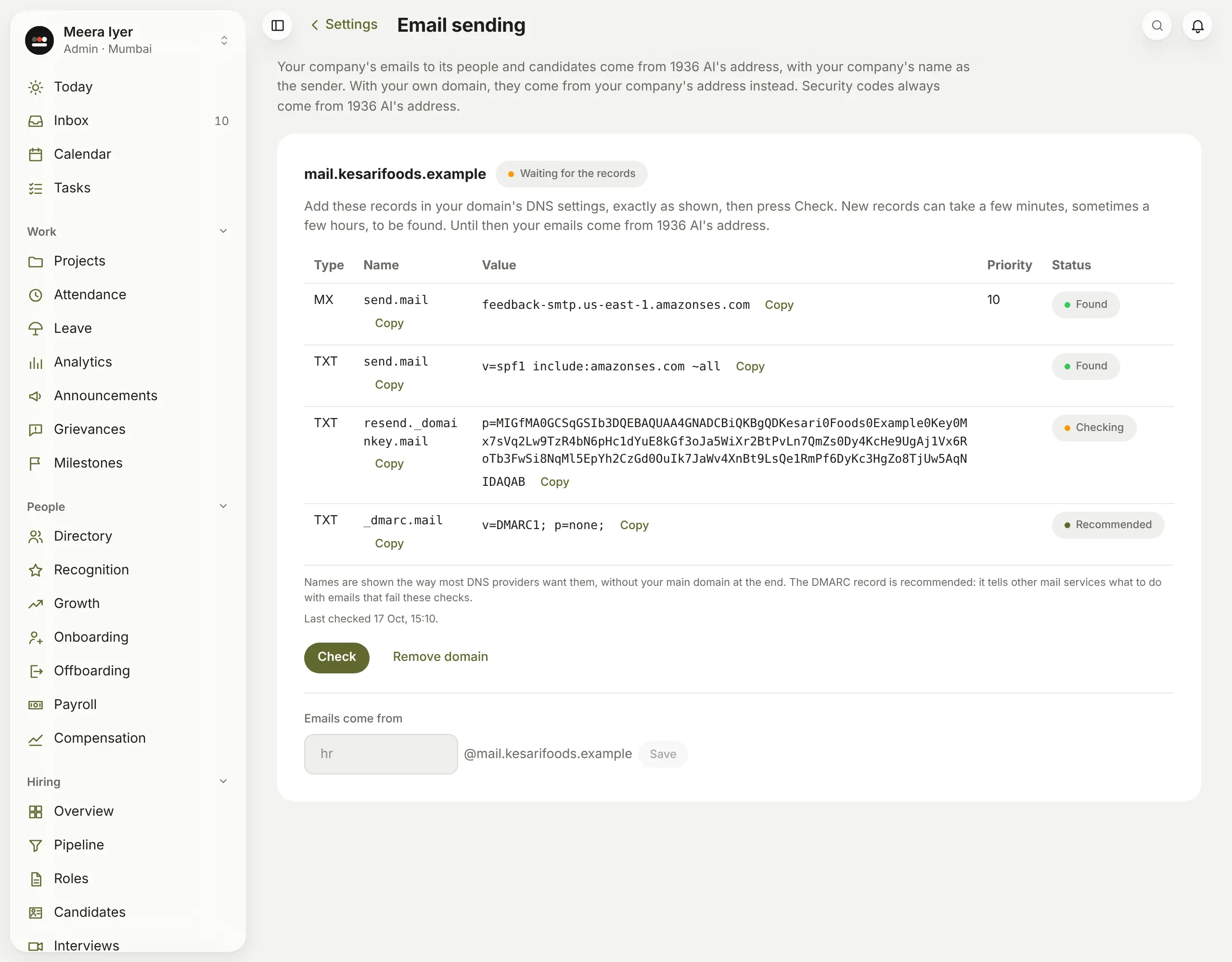The width and height of the screenshot is (1232, 962).
Task: Copy the v=spf1 record value
Action: pos(750,367)
